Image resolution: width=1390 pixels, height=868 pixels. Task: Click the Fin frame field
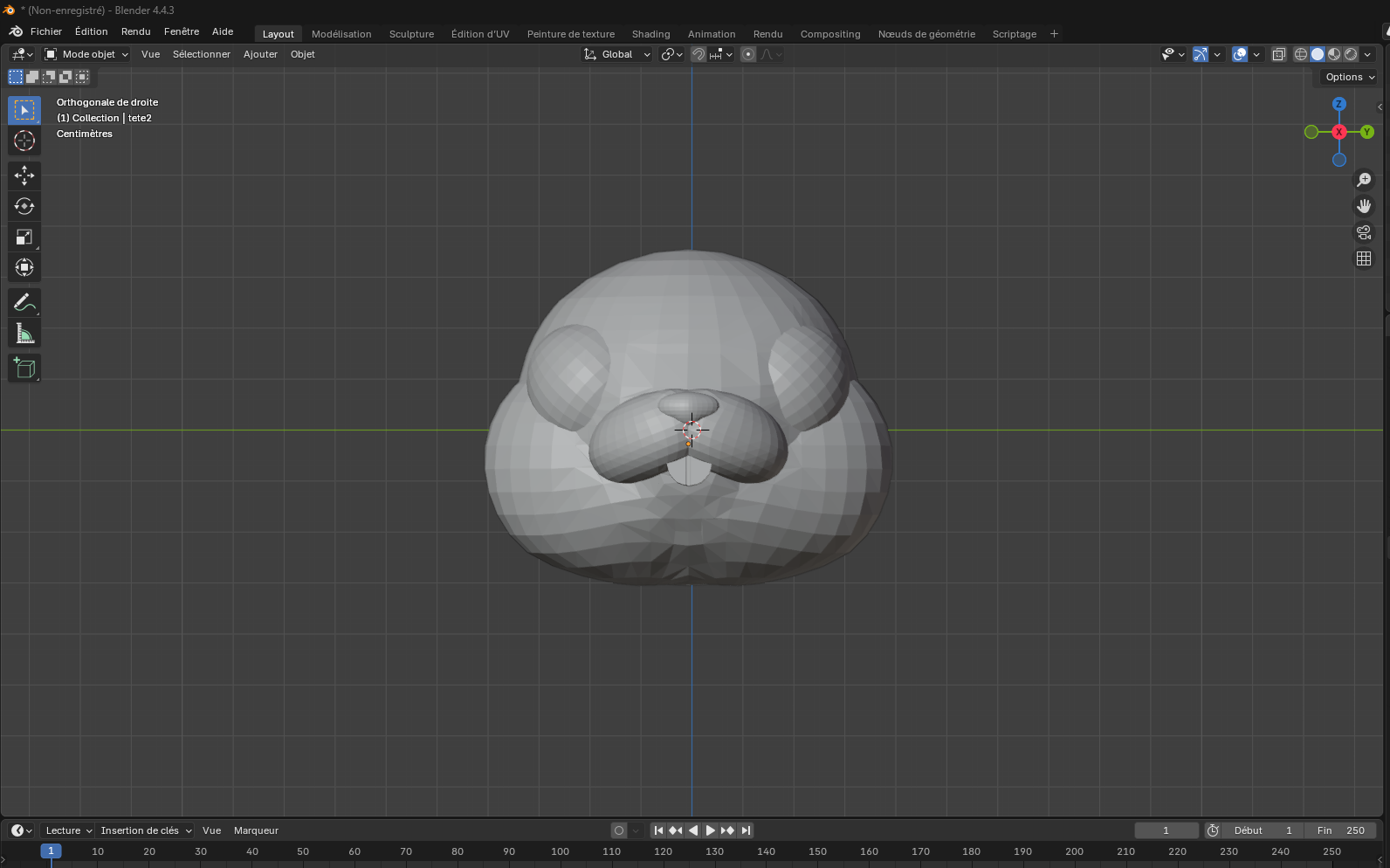pos(1340,830)
